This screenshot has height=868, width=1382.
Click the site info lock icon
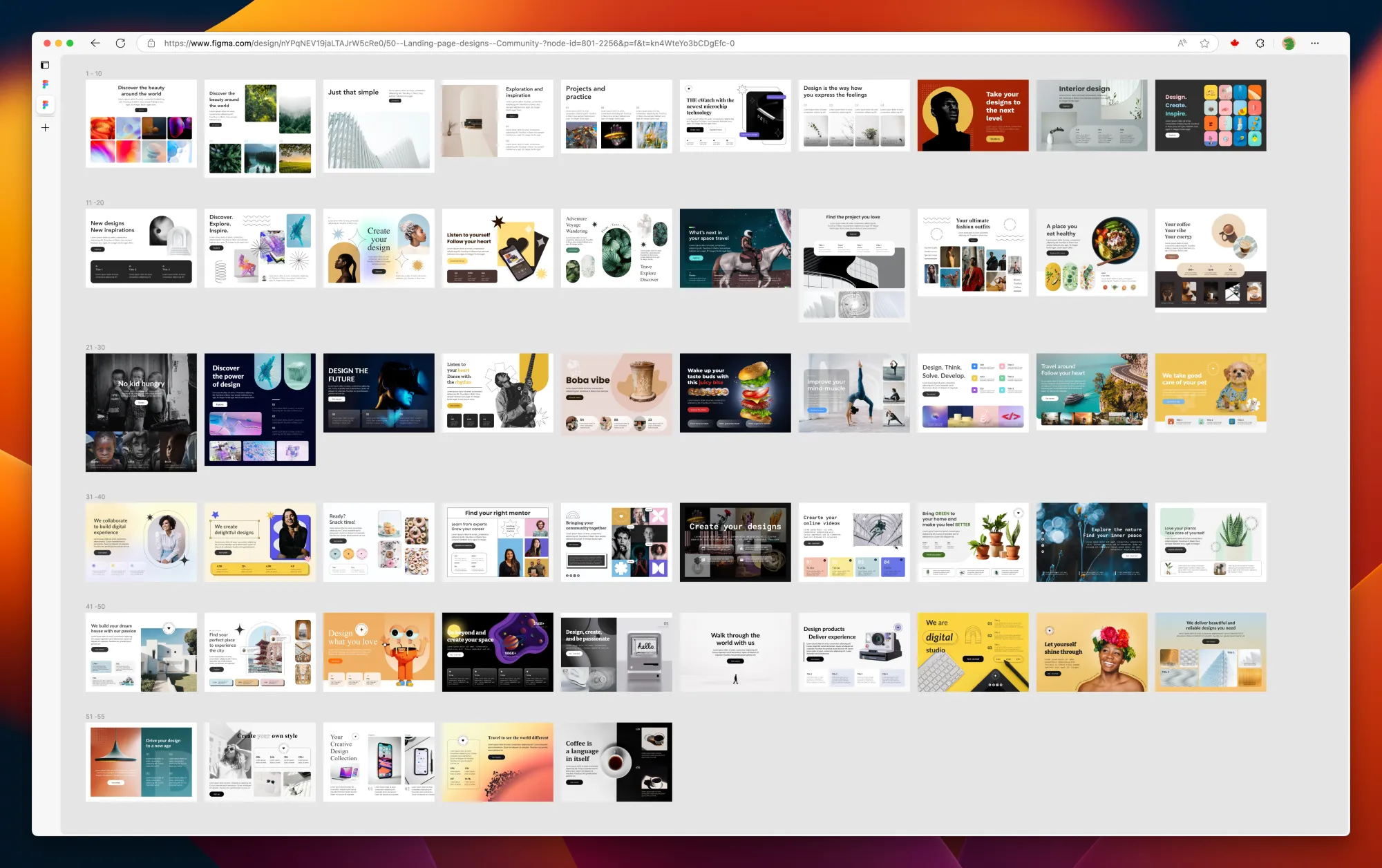(x=151, y=43)
